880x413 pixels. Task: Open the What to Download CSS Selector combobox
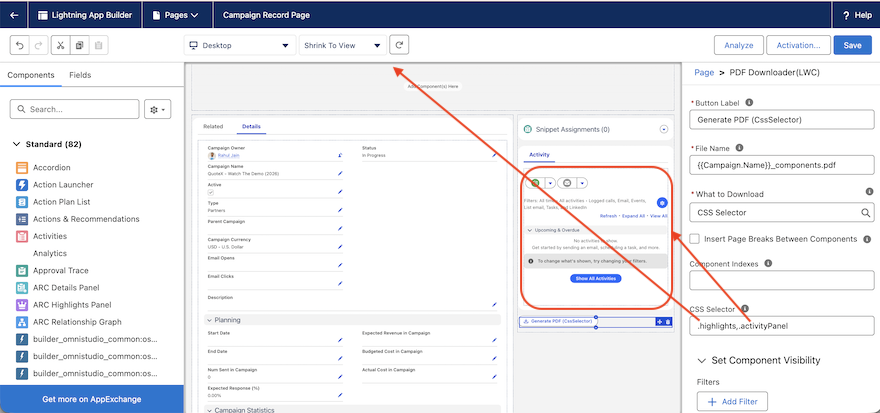click(x=781, y=213)
